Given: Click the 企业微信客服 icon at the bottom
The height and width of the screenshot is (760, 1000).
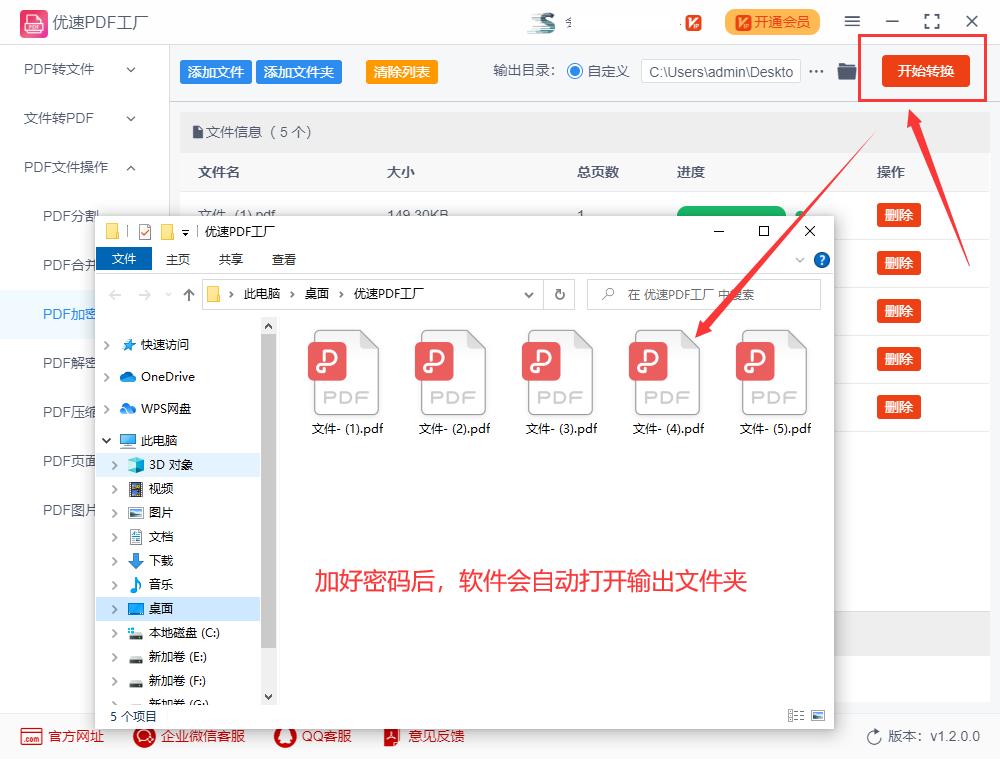Looking at the screenshot, I should pyautogui.click(x=143, y=737).
